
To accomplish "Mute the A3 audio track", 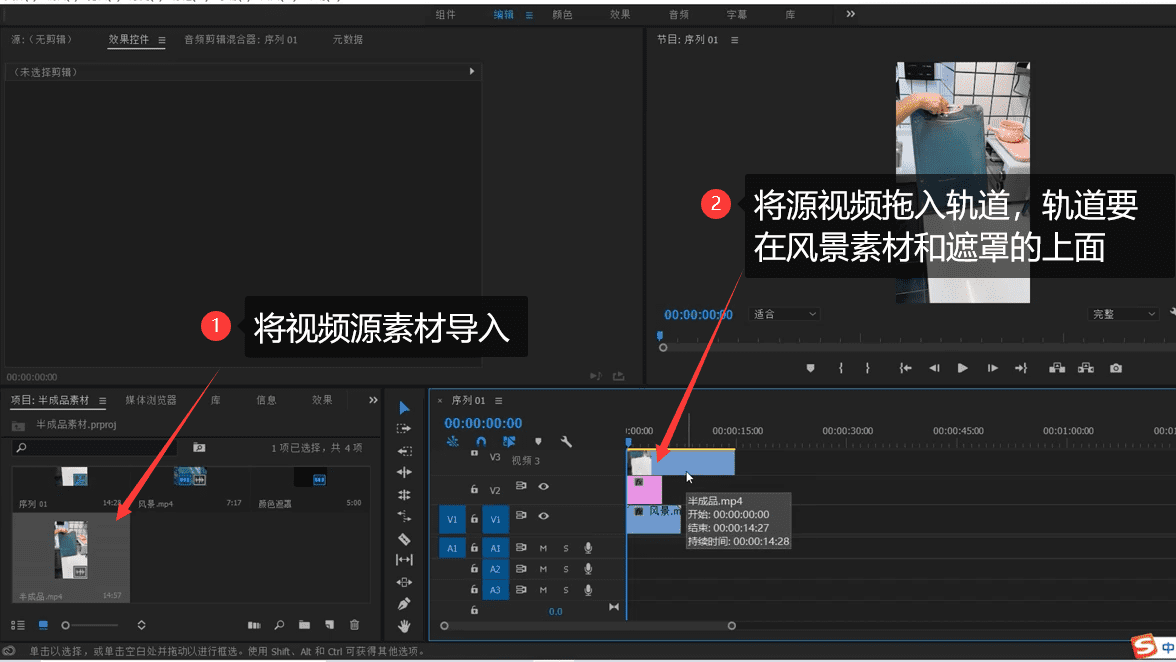I will tap(543, 590).
